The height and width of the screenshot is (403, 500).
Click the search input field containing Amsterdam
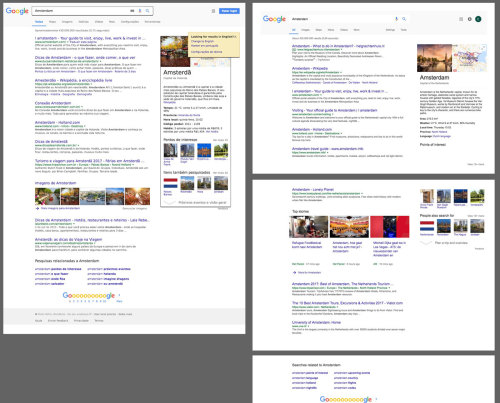pyautogui.click(x=82, y=11)
